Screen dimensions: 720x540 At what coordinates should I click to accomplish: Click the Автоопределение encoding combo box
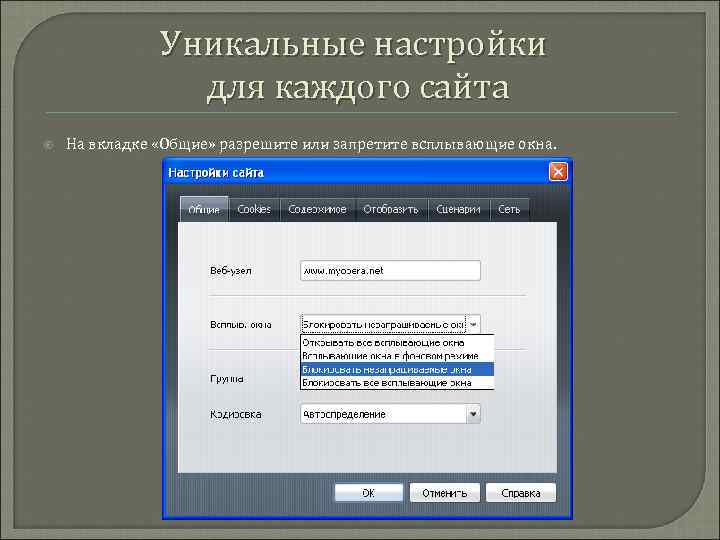(390, 414)
